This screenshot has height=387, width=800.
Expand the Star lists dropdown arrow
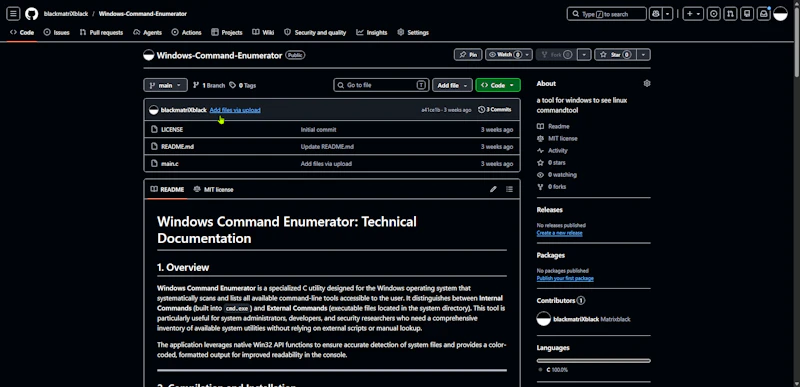[x=644, y=55]
